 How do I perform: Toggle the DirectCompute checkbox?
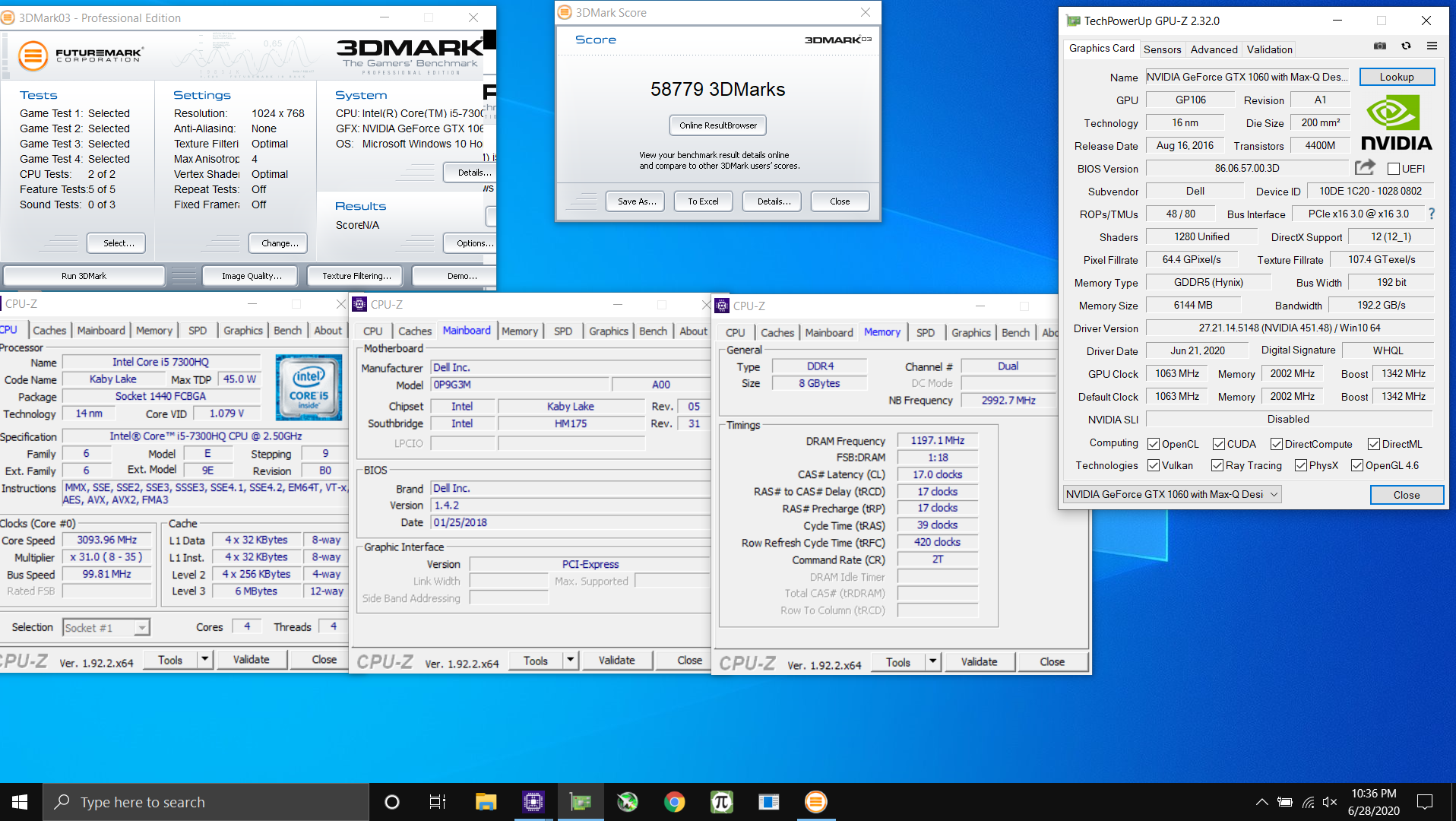[x=1277, y=444]
